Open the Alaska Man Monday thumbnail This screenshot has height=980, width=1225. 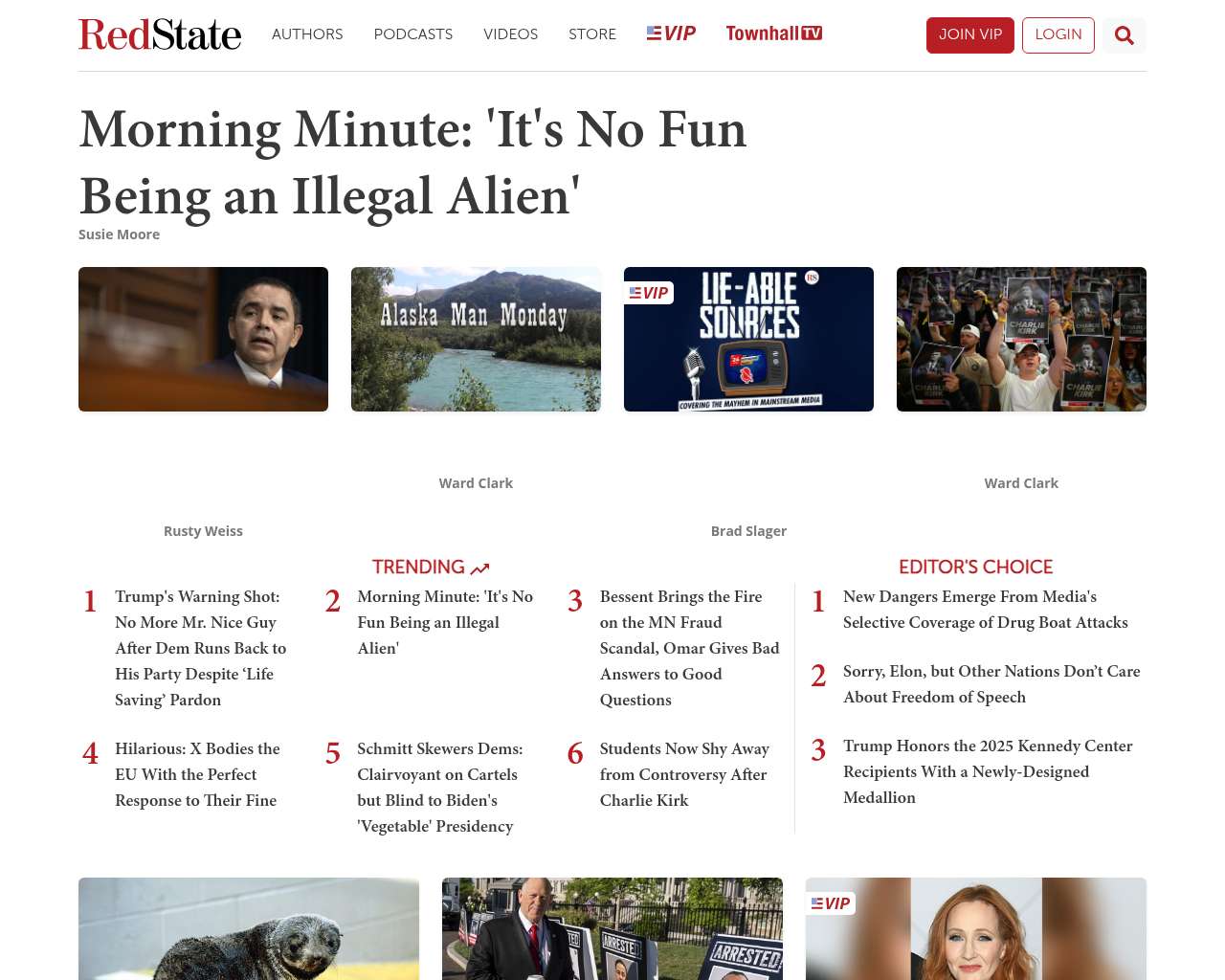(x=476, y=339)
